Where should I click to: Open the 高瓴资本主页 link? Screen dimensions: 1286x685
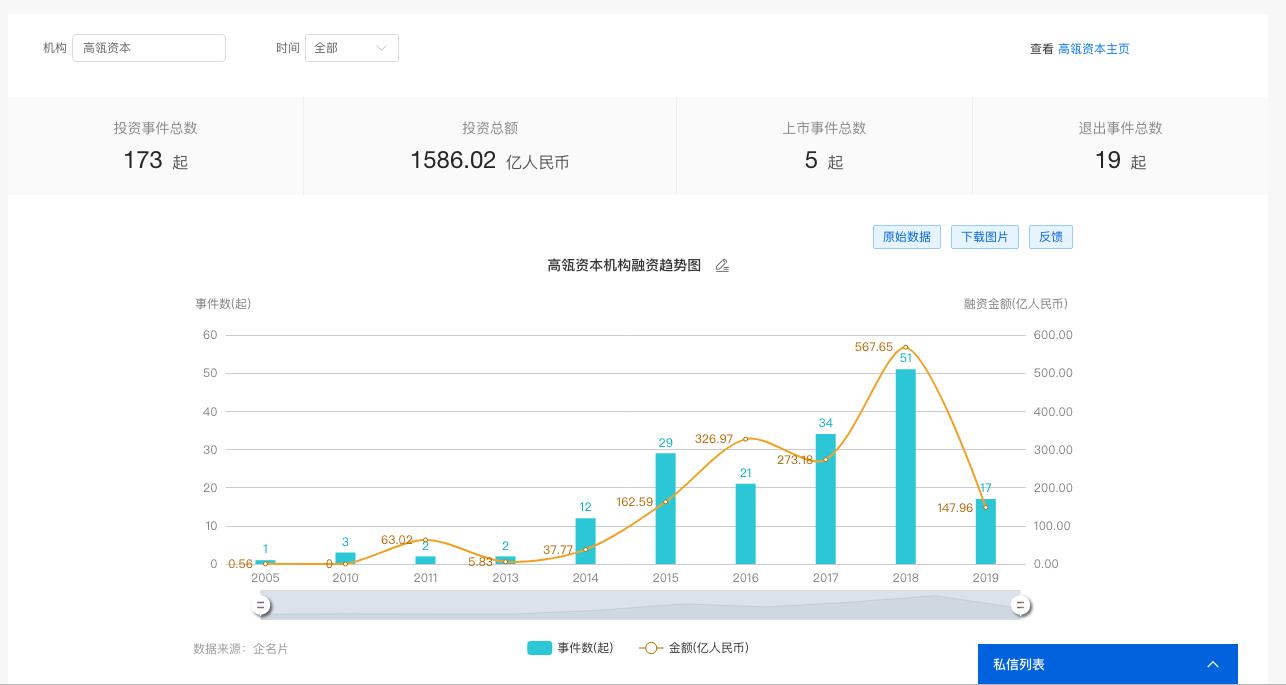click(1093, 49)
